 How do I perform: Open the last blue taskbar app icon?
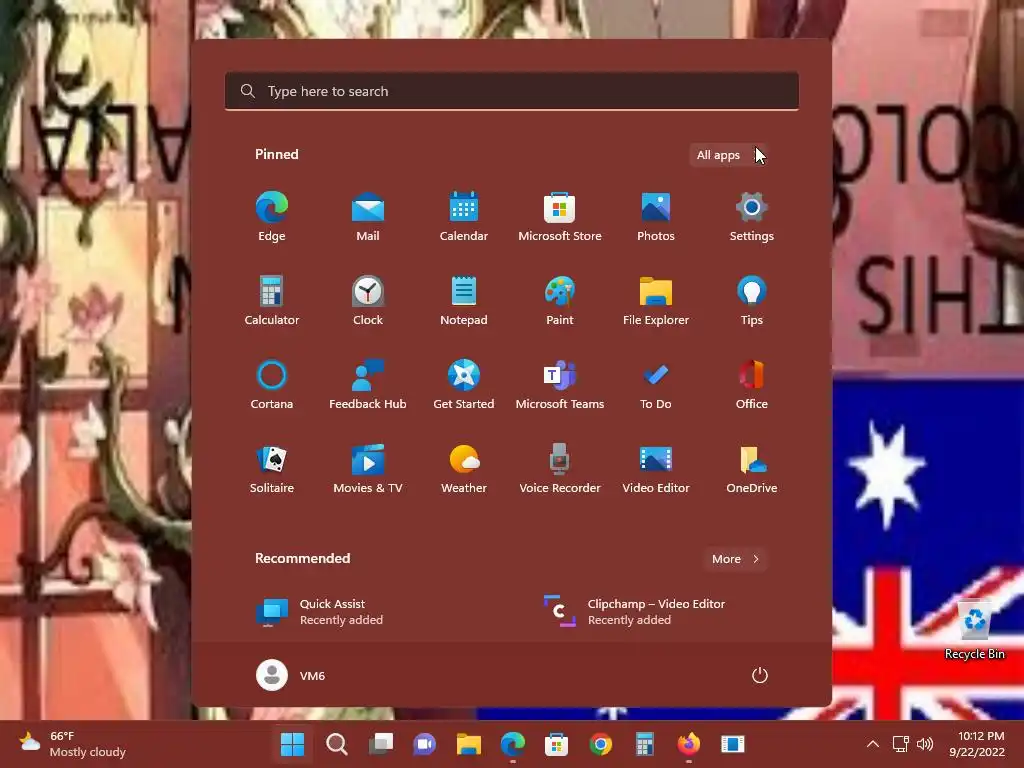pos(732,744)
